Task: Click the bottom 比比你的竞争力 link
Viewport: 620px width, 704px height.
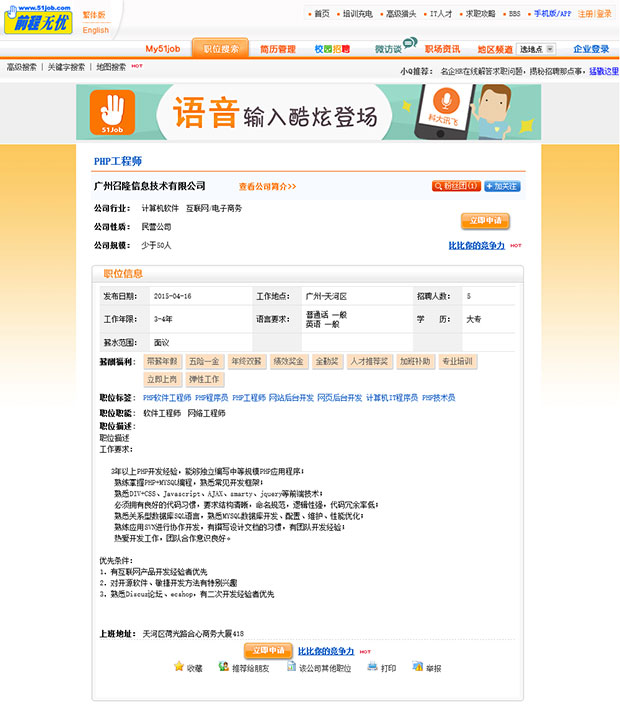Action: pos(326,651)
